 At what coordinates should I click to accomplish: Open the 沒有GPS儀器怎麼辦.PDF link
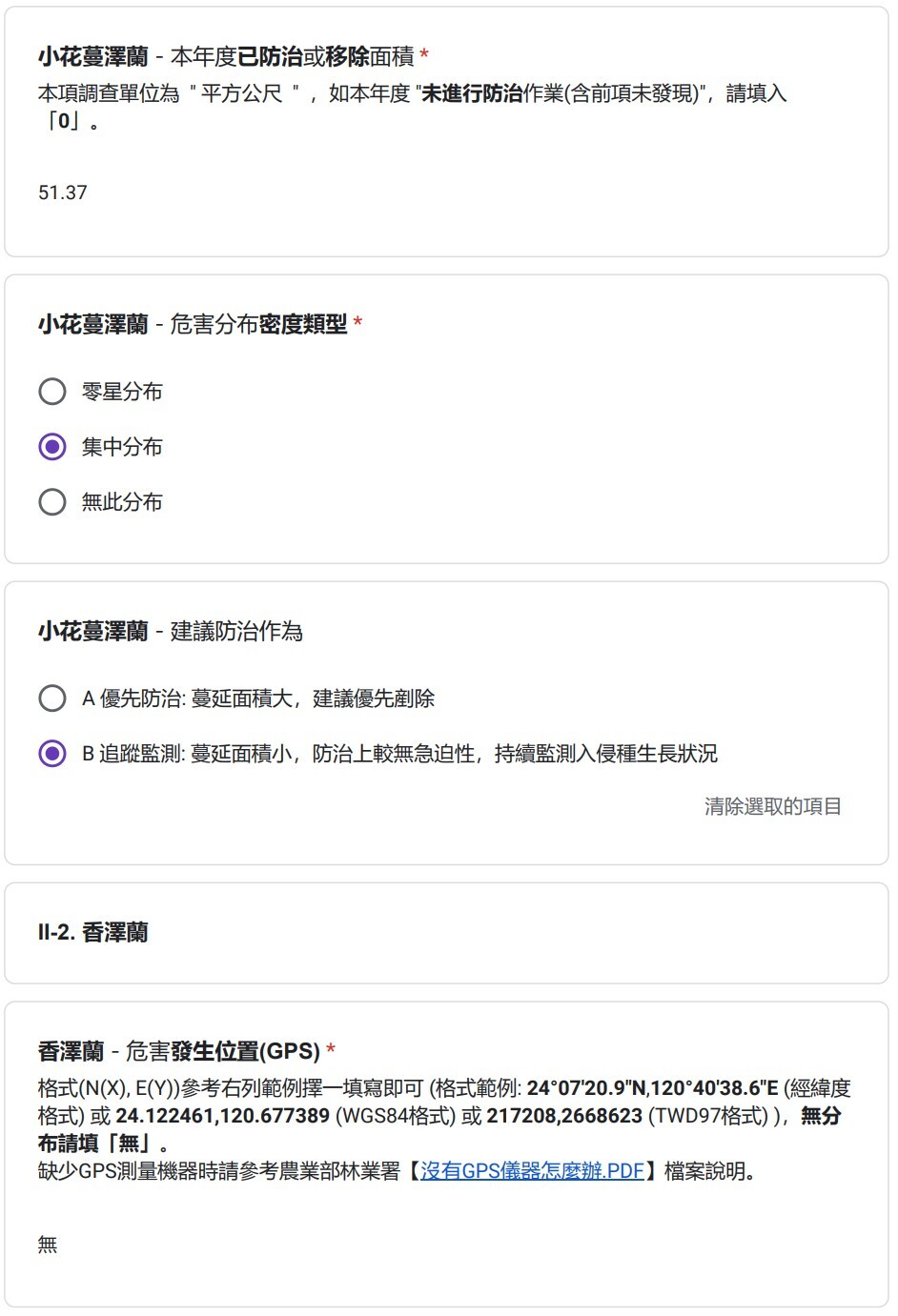(532, 1171)
